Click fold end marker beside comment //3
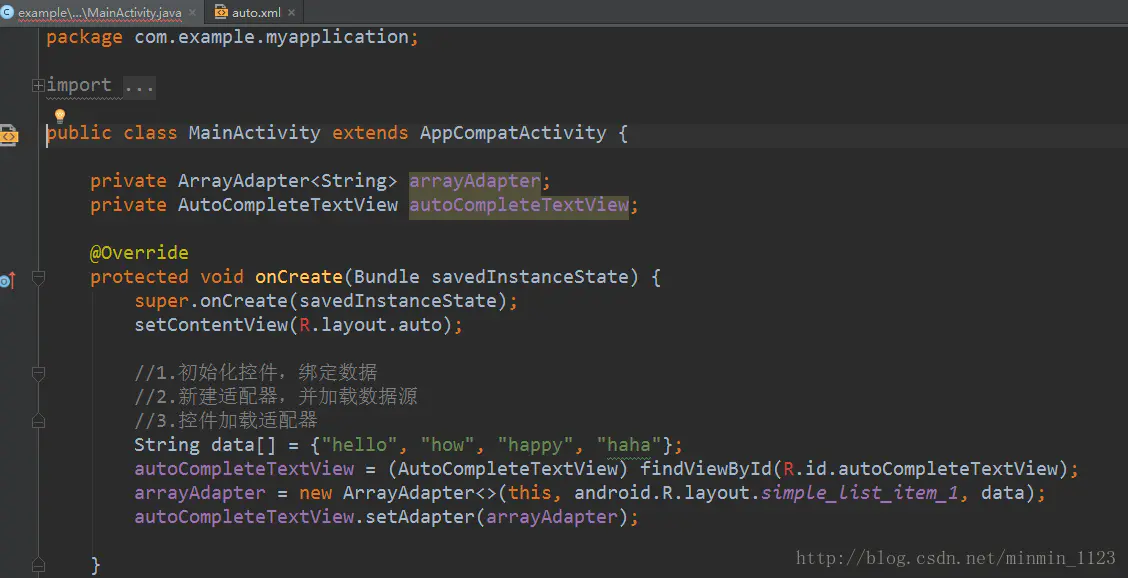This screenshot has height=578, width=1128. click(x=38, y=420)
